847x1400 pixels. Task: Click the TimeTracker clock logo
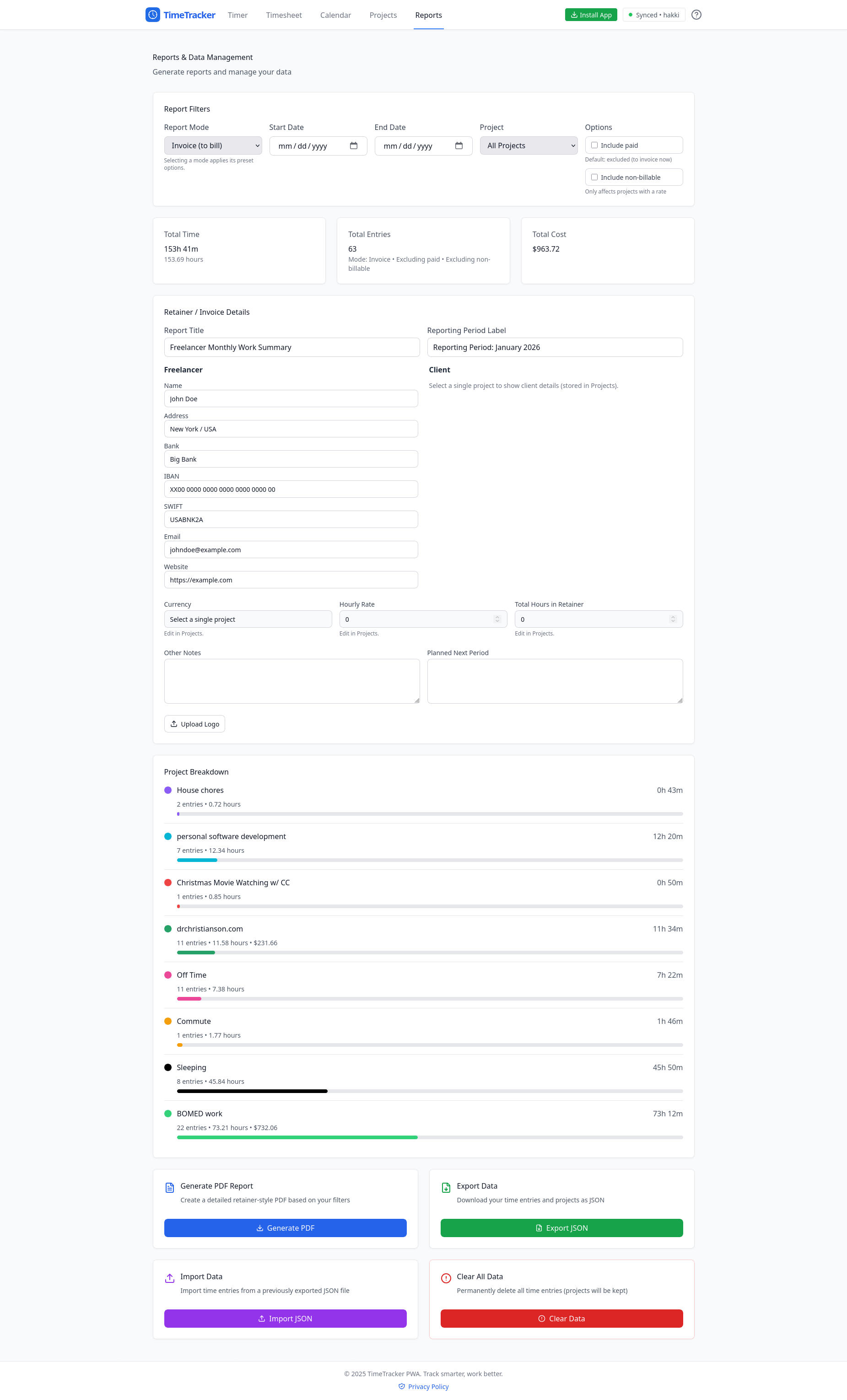point(152,15)
